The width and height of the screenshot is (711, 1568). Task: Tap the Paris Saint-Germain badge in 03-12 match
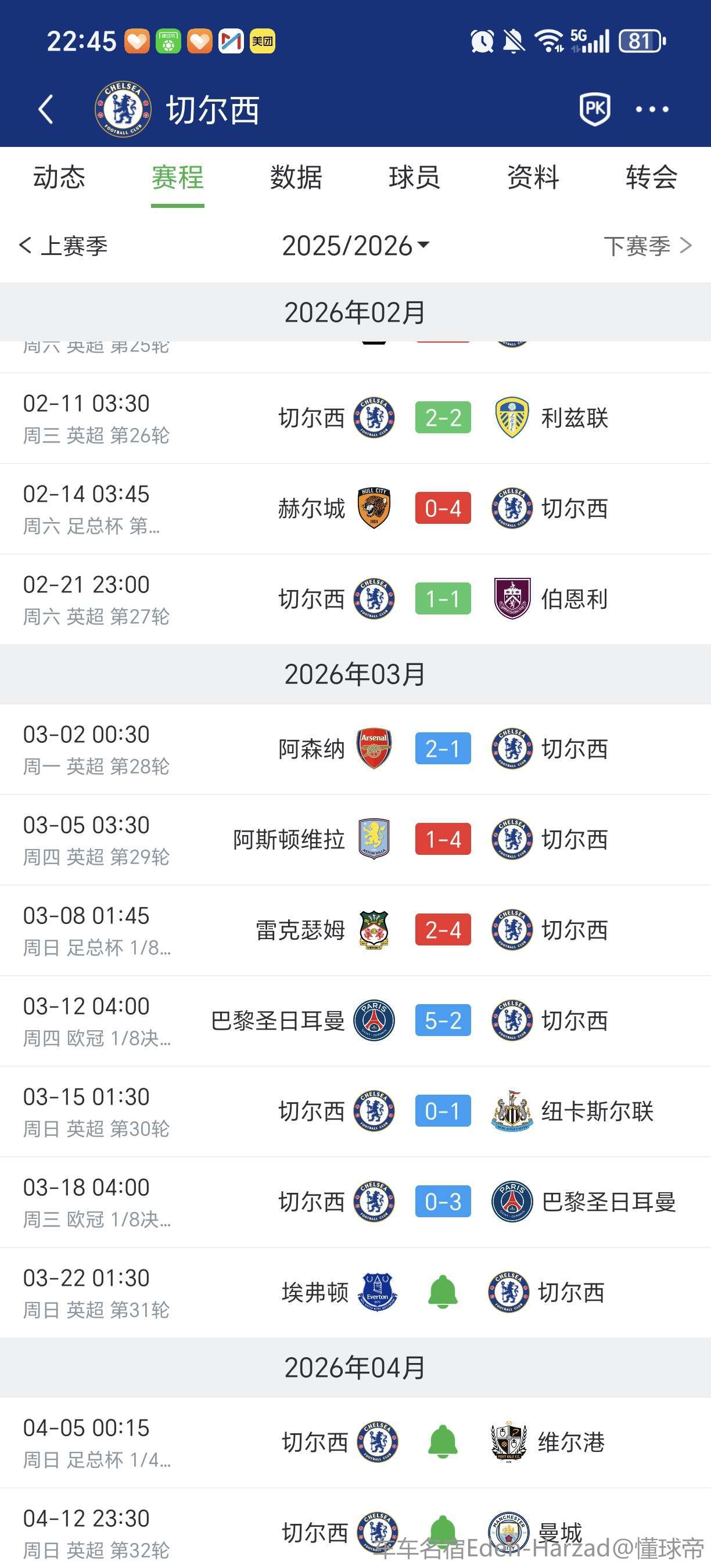point(374,1021)
